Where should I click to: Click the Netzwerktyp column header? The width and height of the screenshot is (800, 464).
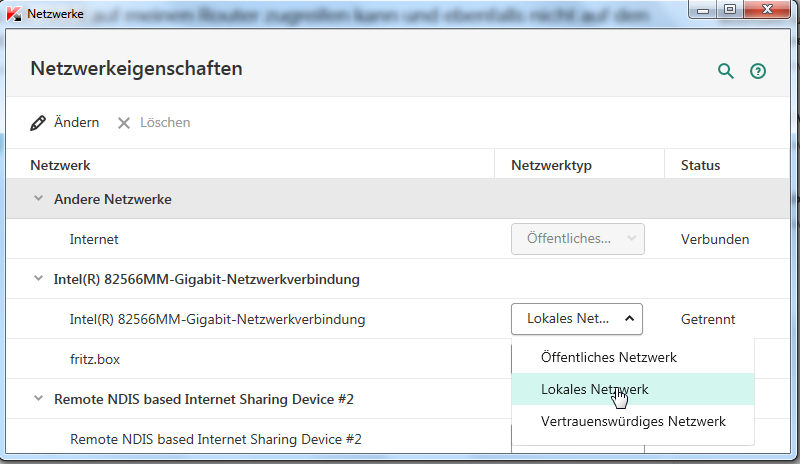click(551, 165)
